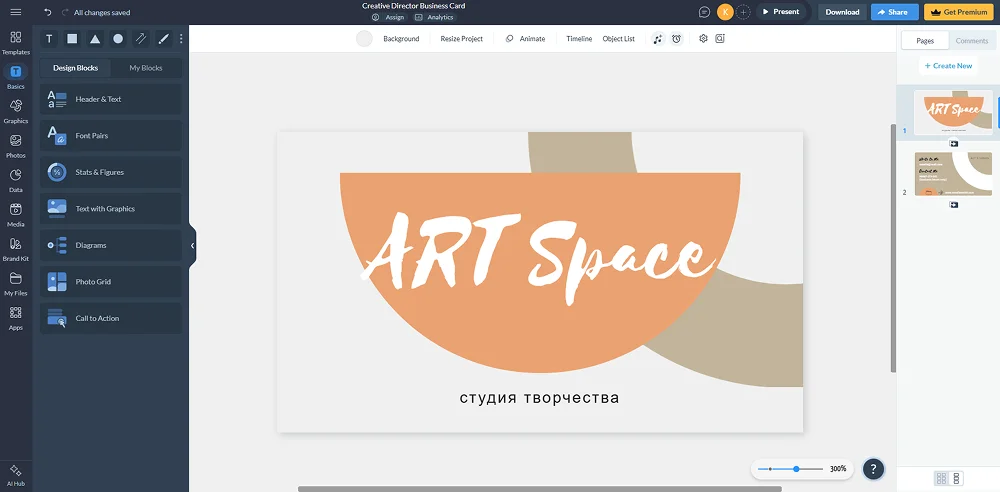Open the Apps sidebar section

click(x=16, y=318)
